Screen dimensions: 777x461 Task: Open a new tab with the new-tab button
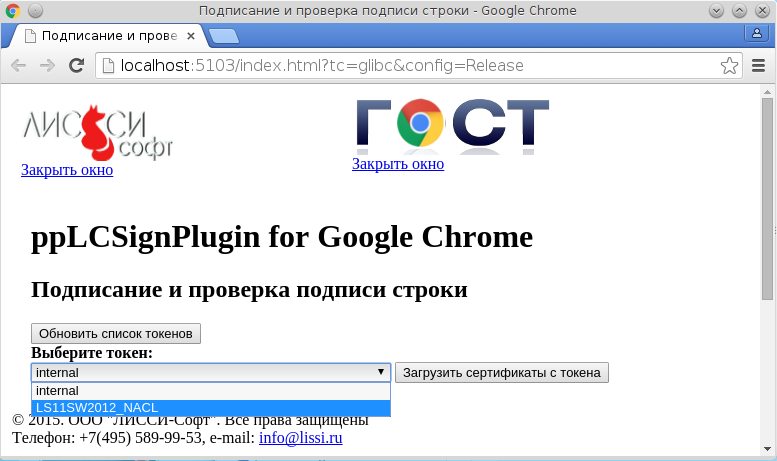[223, 36]
